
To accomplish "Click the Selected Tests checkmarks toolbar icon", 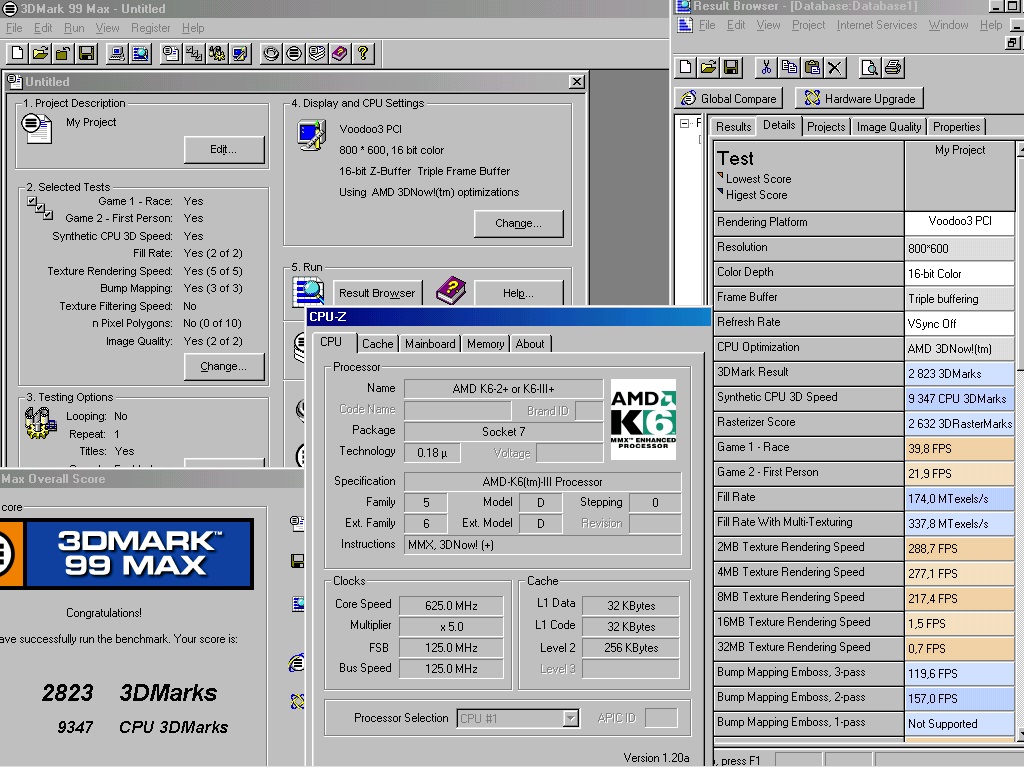I will click(x=194, y=54).
